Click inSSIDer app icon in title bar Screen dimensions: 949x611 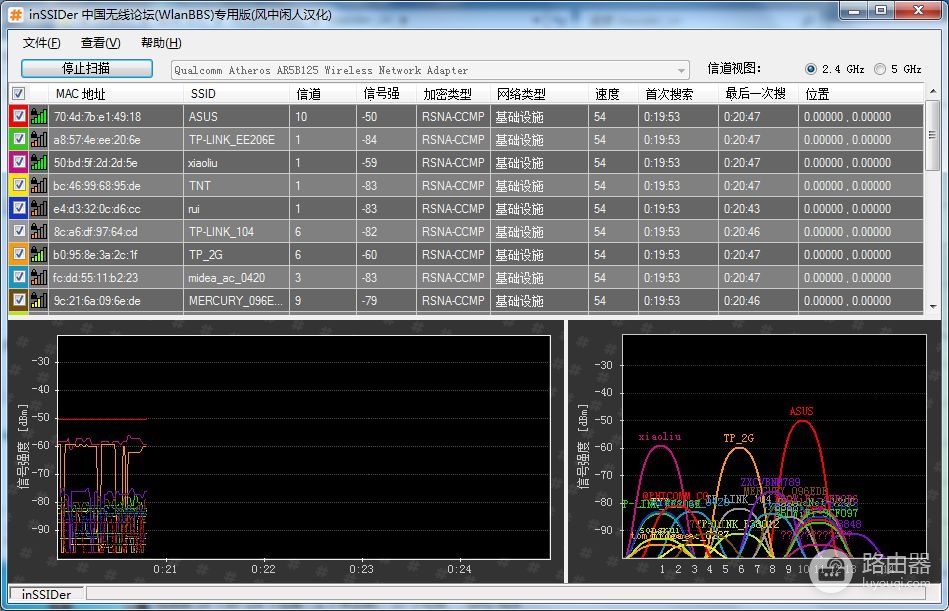16,15
